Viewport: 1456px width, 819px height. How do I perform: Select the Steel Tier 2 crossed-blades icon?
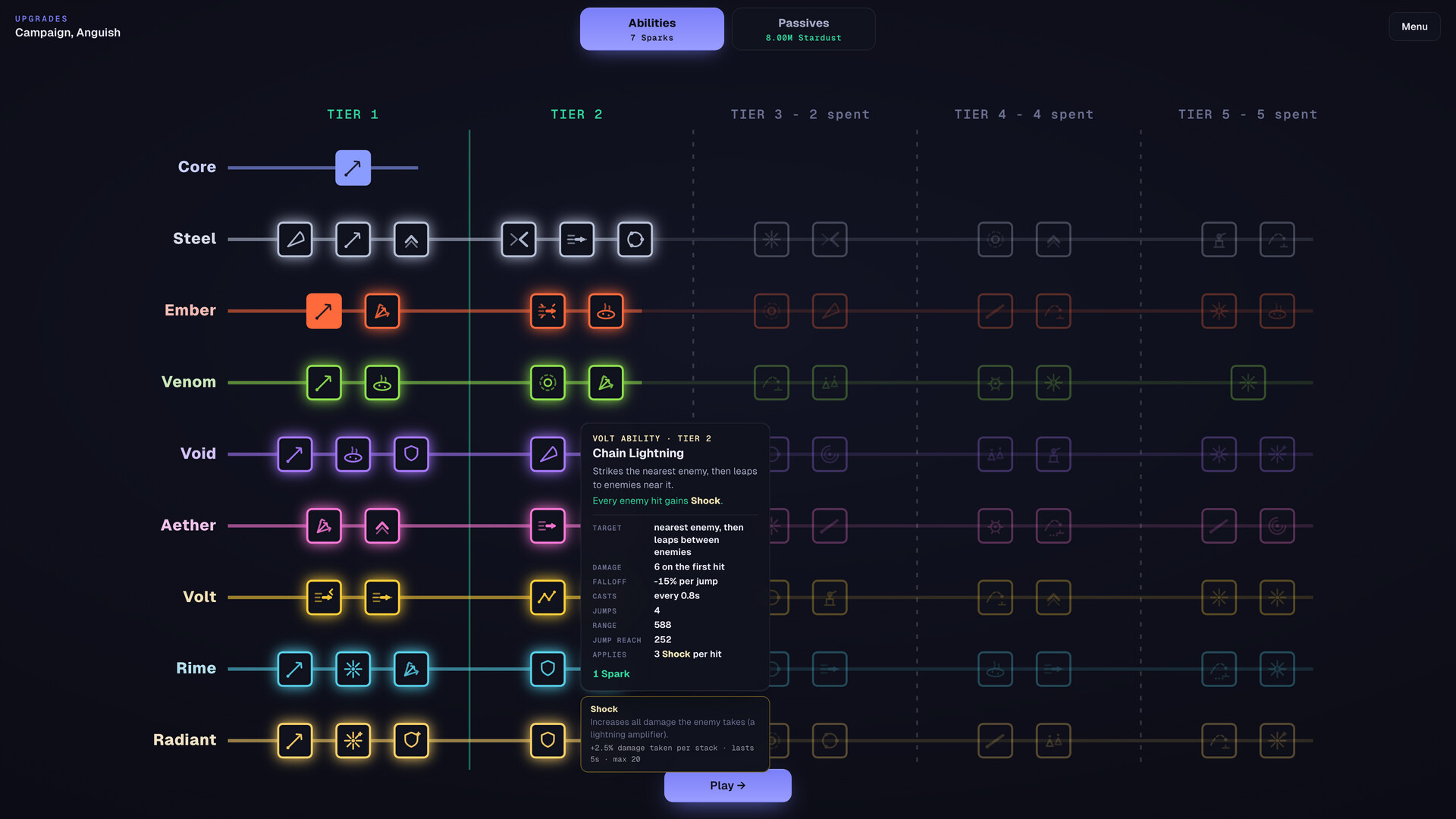pos(519,240)
